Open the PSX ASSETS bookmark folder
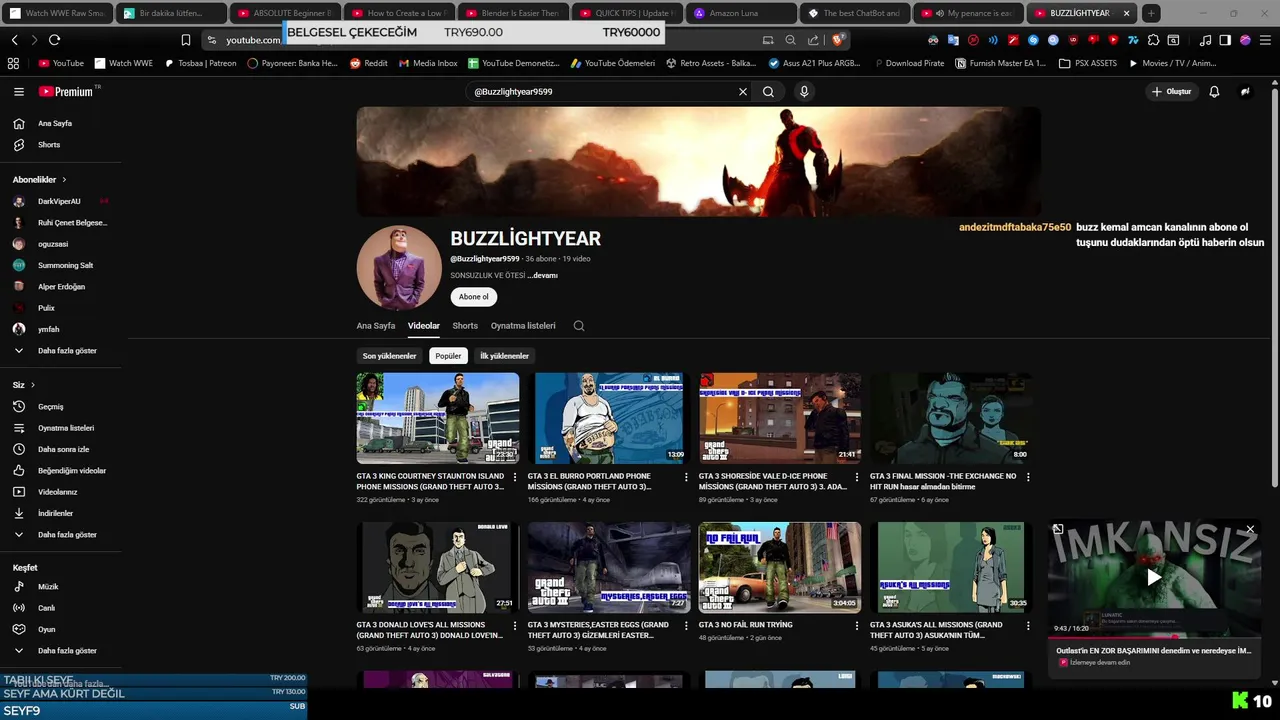1280x720 pixels. pos(1088,63)
